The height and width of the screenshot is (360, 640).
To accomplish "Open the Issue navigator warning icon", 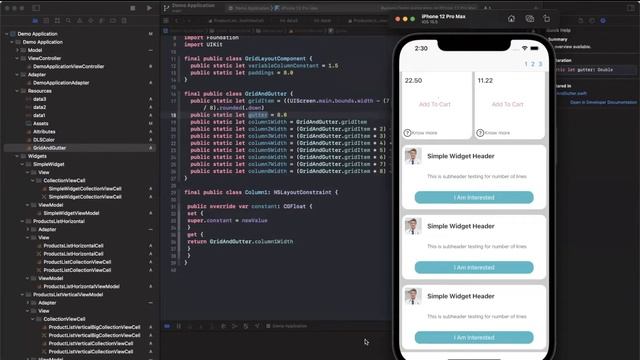I will (80, 20).
